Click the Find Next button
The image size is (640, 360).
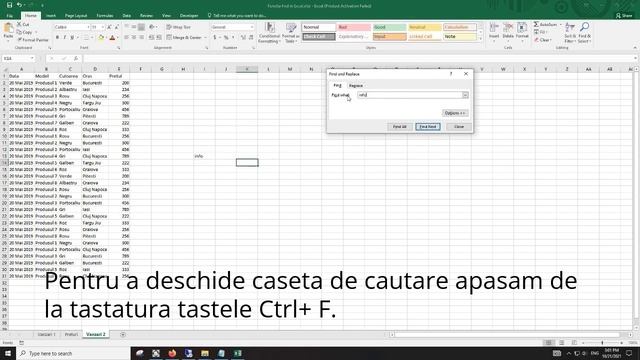(x=428, y=127)
